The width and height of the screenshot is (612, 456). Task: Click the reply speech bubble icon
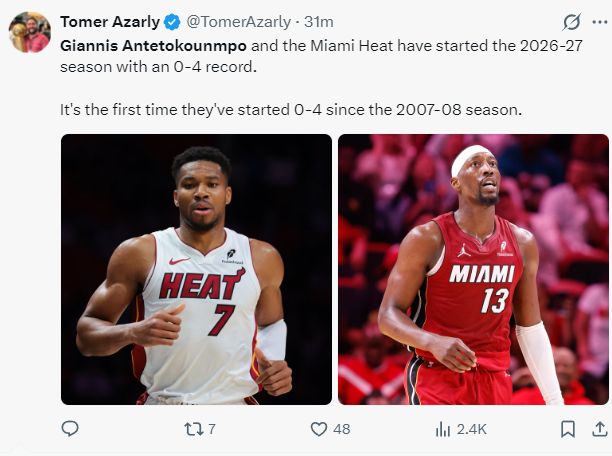pos(70,429)
